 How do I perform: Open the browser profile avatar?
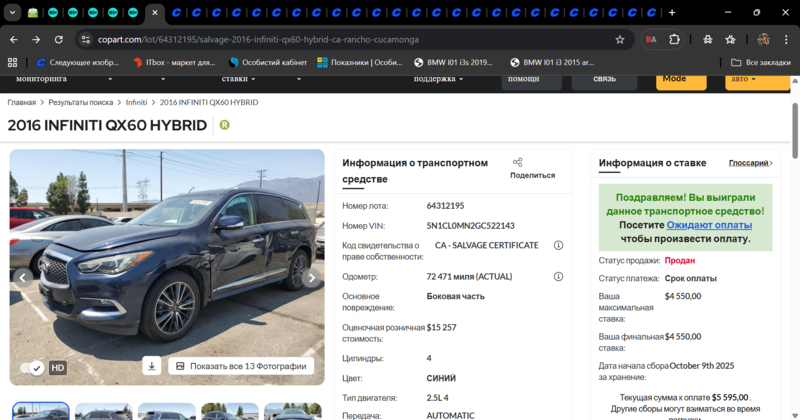[763, 39]
